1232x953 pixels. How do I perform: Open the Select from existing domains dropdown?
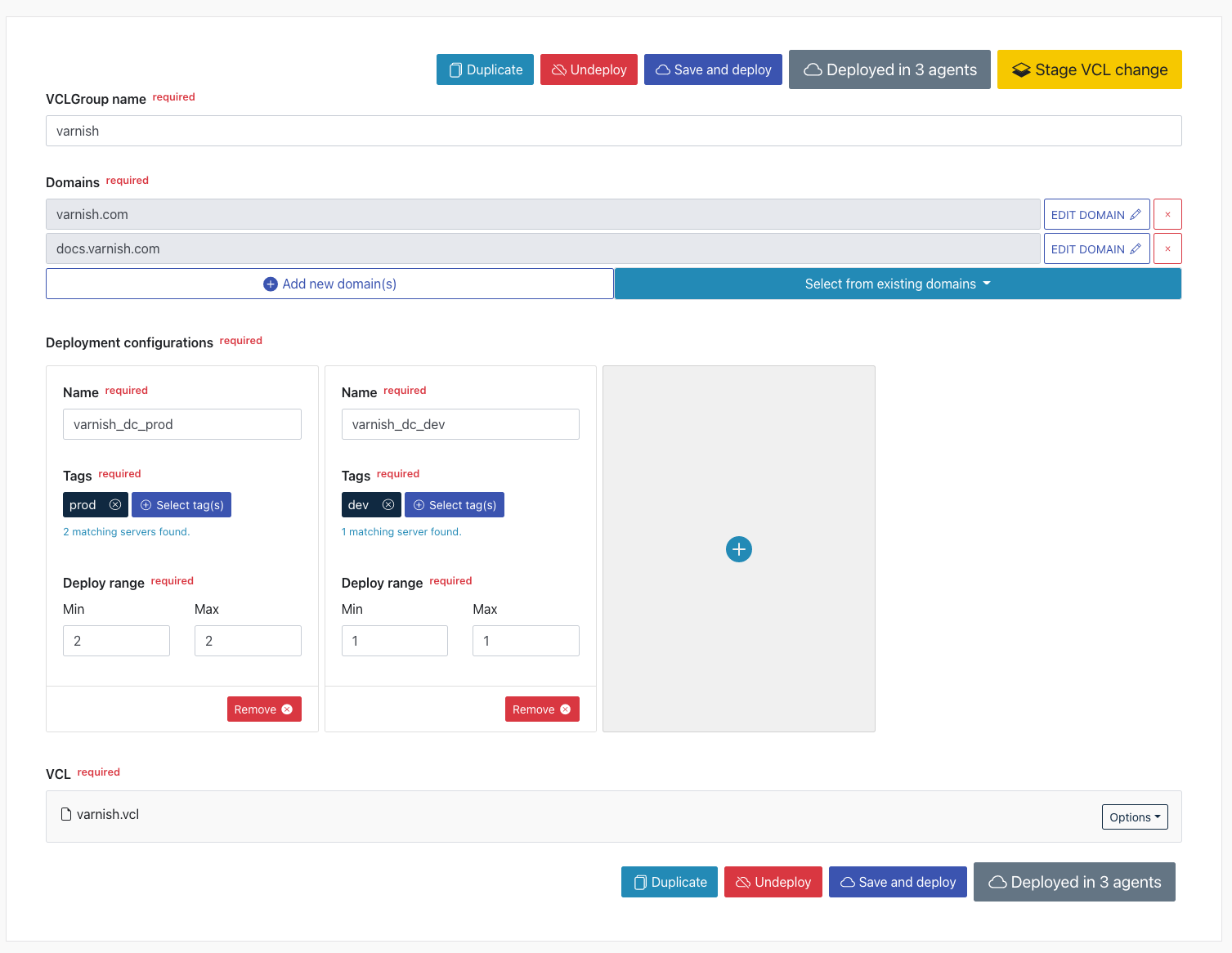pos(897,284)
